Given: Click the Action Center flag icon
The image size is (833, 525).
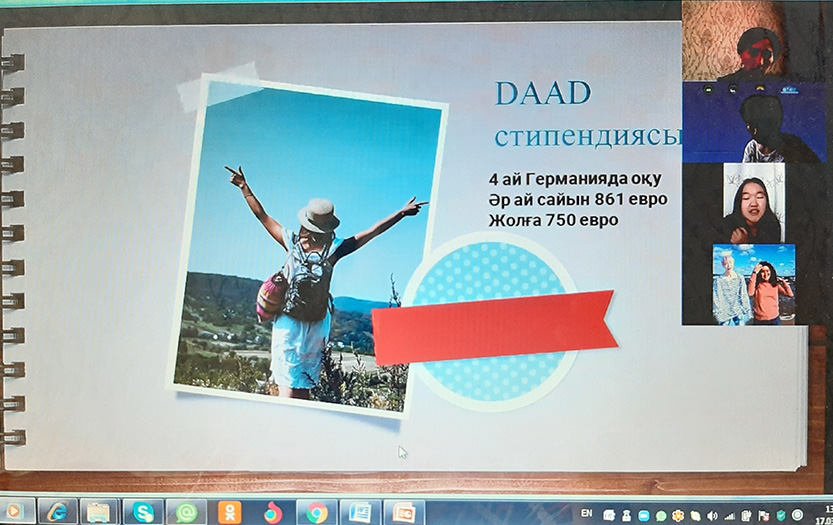Looking at the screenshot, I should pyautogui.click(x=764, y=516).
